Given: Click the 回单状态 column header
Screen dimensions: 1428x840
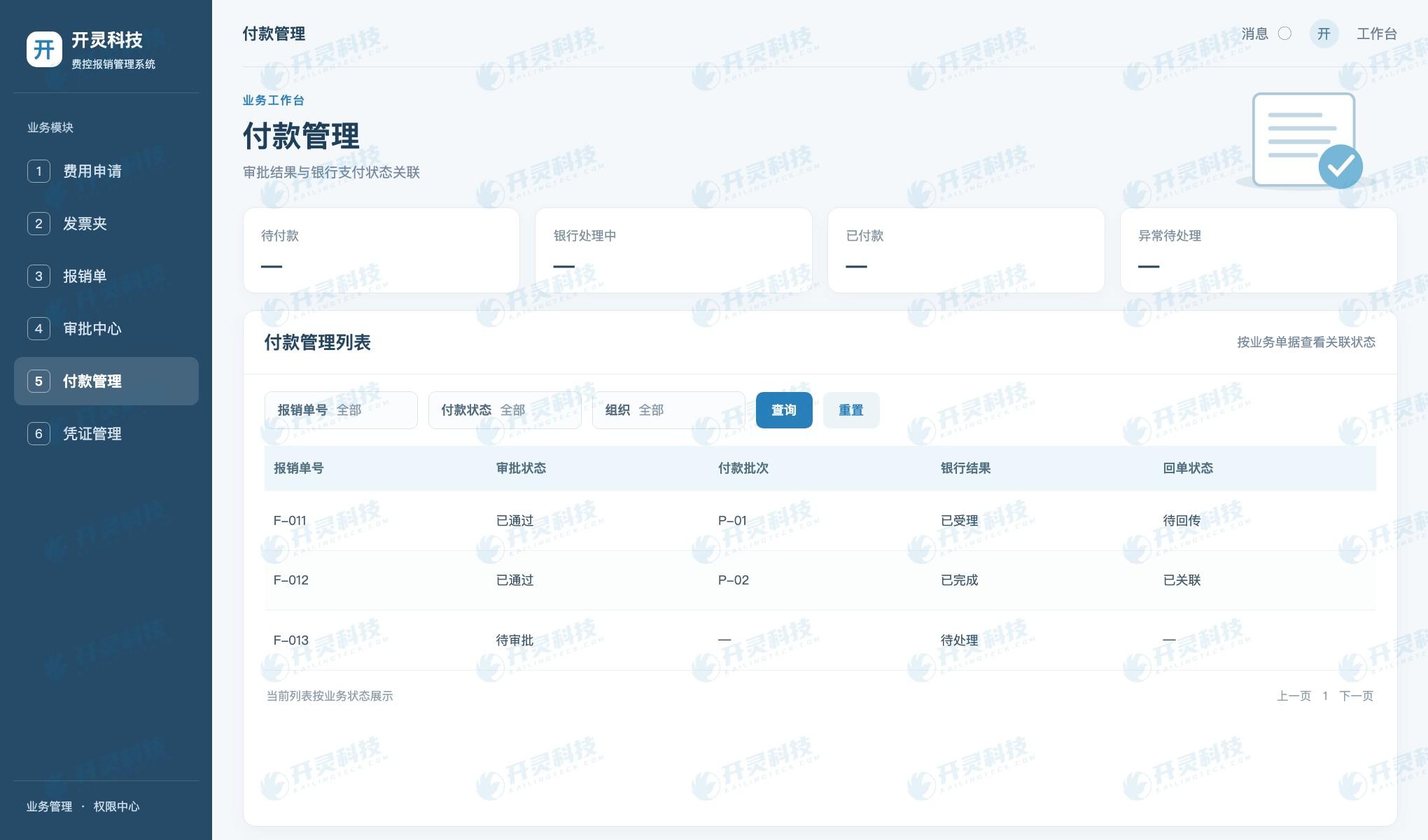Looking at the screenshot, I should [1188, 468].
